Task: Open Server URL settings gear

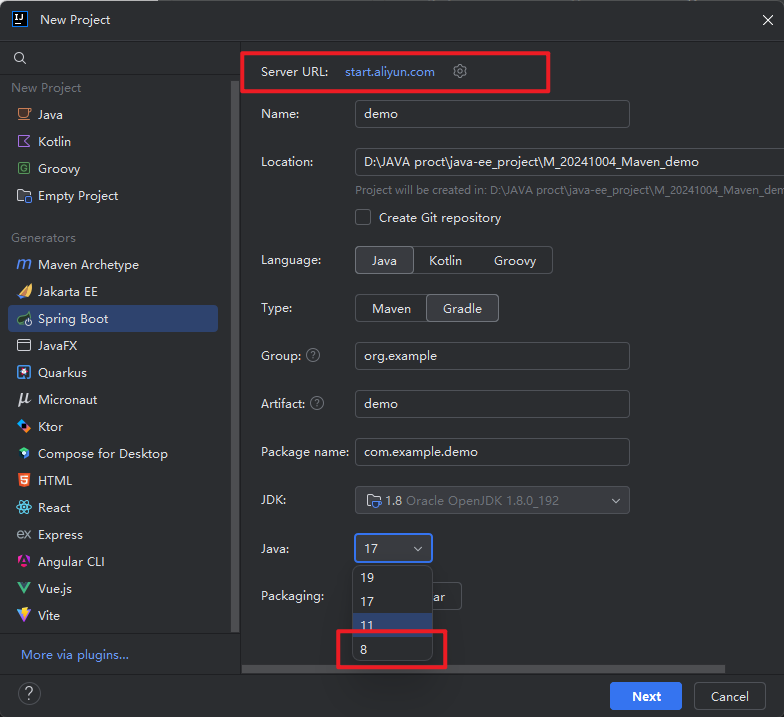Action: [x=460, y=72]
